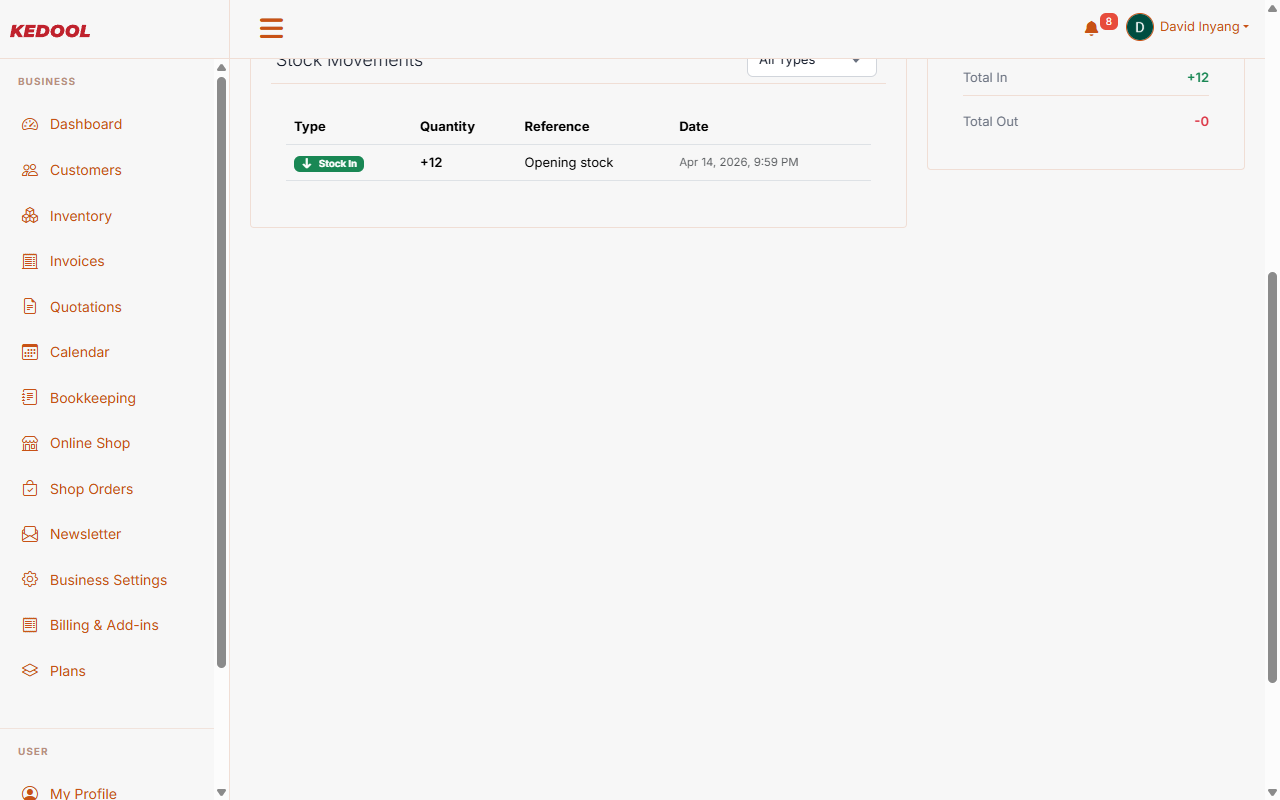
Task: Open notifications bell with 8 badge
Action: click(1099, 26)
